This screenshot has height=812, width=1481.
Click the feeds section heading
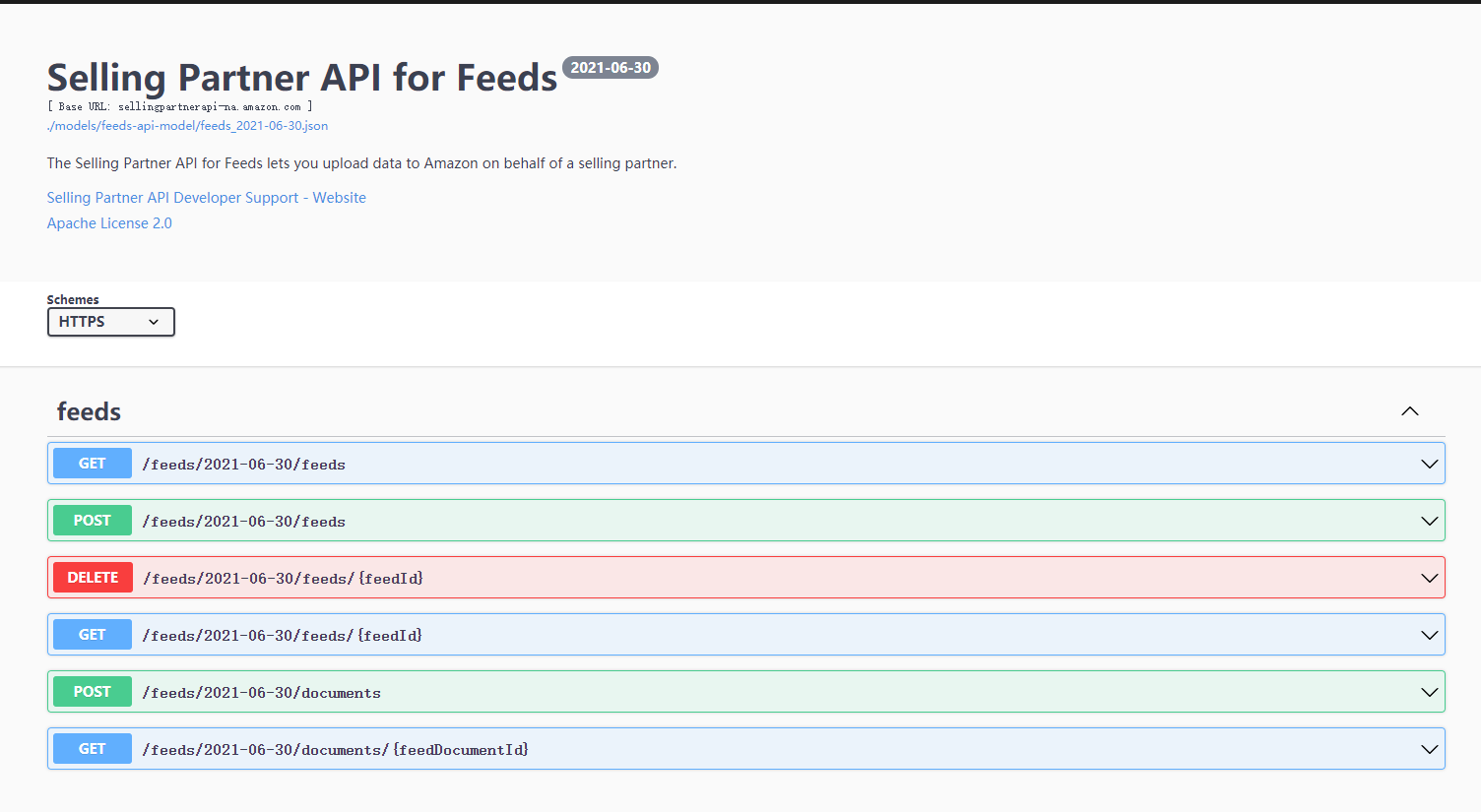88,411
